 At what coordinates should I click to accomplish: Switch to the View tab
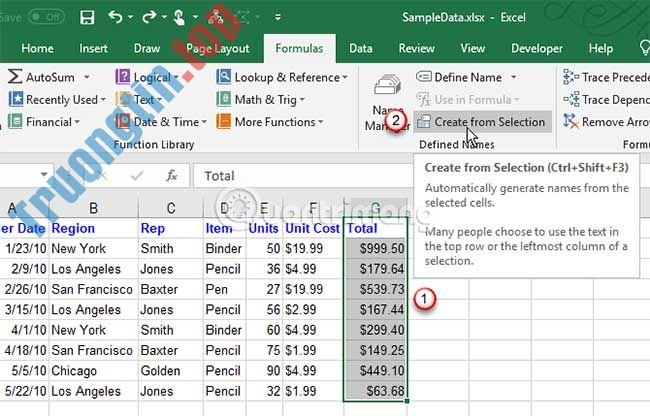click(473, 48)
